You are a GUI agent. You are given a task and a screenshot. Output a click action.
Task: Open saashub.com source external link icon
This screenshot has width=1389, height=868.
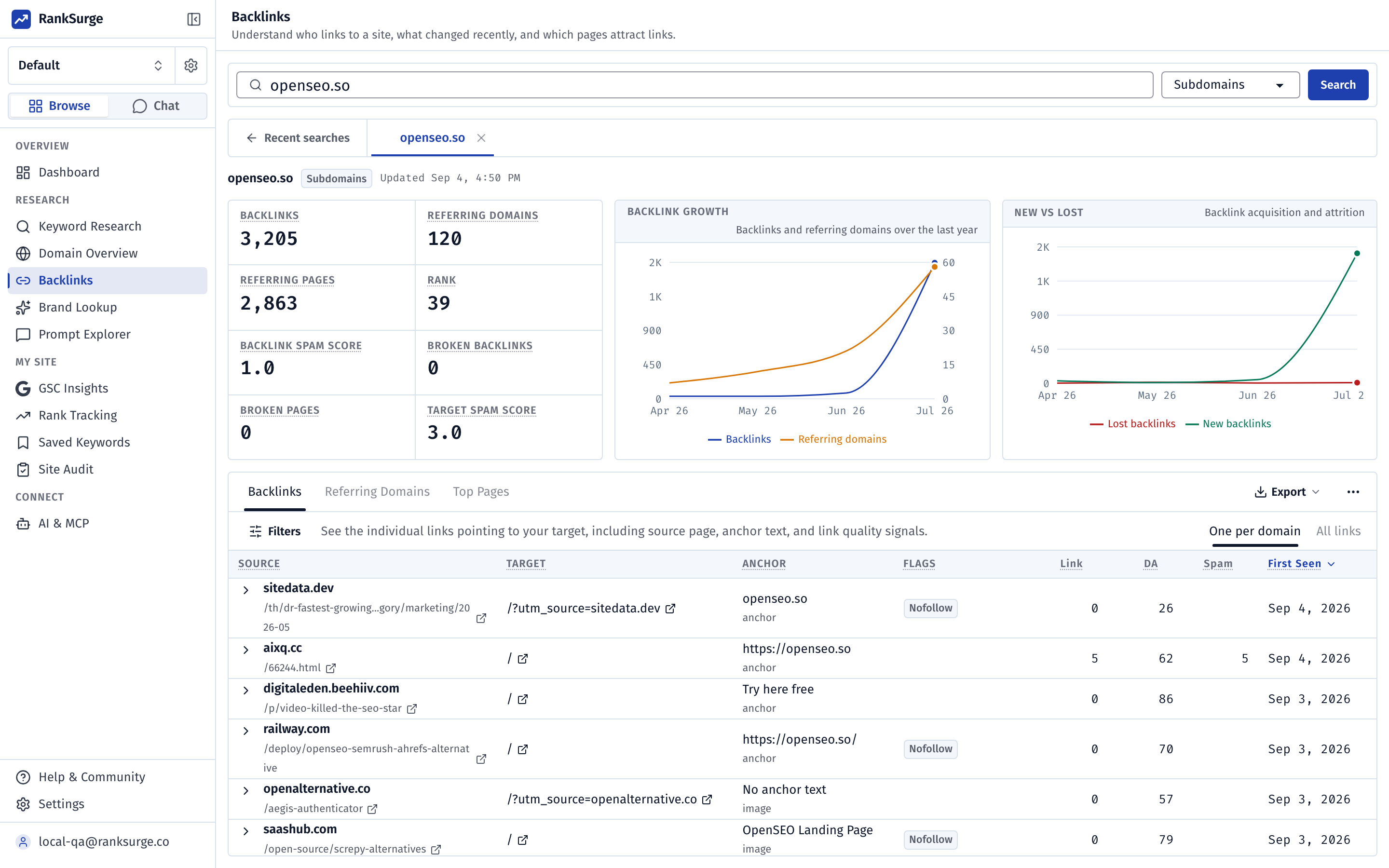436,850
